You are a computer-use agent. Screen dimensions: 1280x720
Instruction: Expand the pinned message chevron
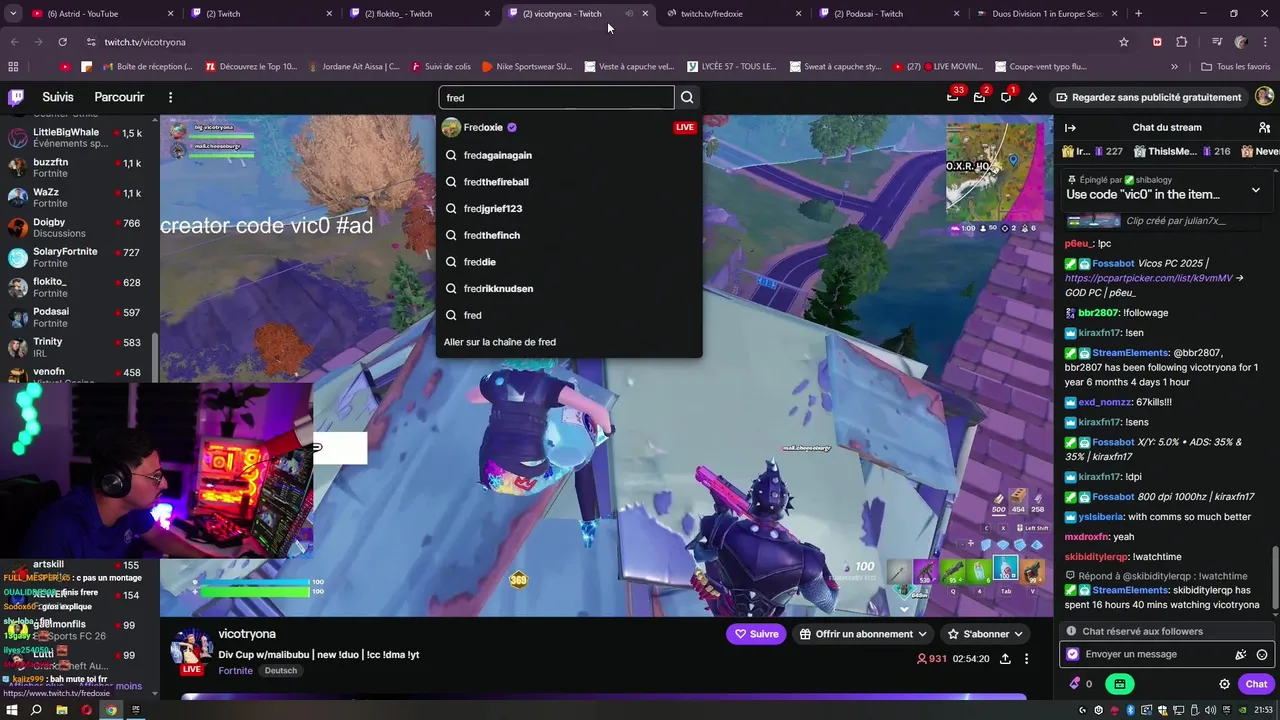coord(1256,190)
